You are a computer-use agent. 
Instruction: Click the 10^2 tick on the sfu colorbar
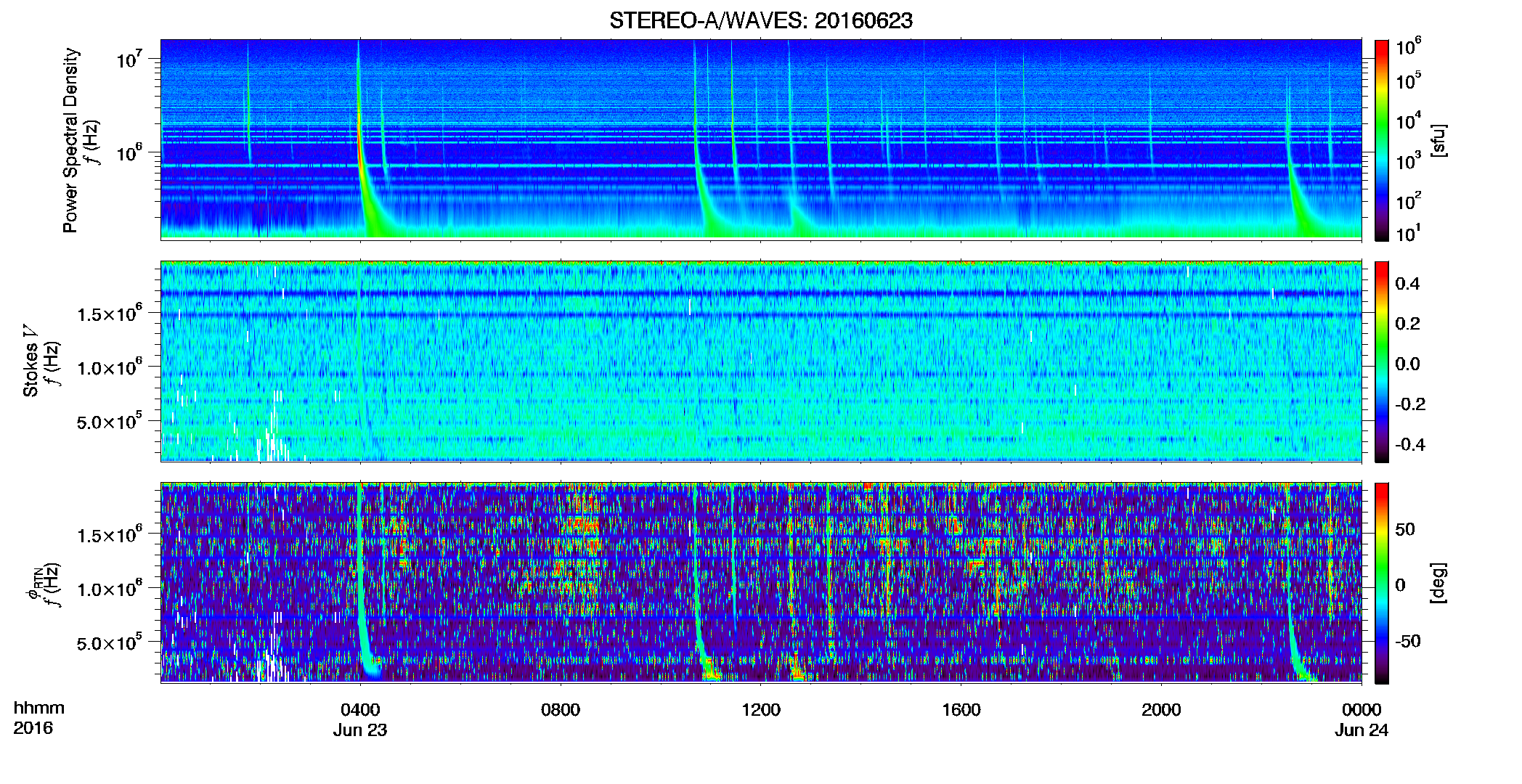(1408, 200)
